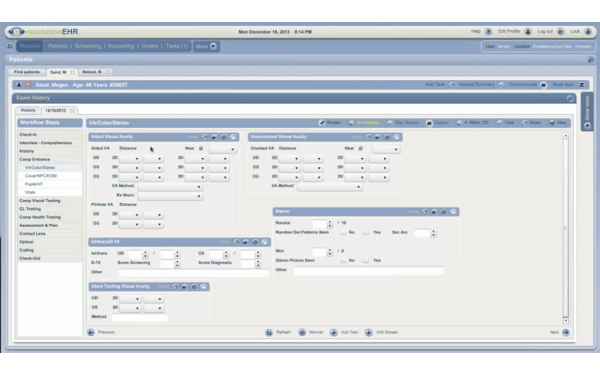This screenshot has width=600, height=375.
Task: Select Check-In workflow step
Action: pos(49,135)
